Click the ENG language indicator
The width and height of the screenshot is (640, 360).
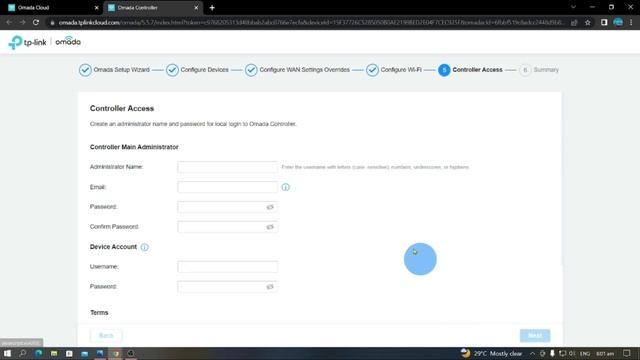(585, 353)
